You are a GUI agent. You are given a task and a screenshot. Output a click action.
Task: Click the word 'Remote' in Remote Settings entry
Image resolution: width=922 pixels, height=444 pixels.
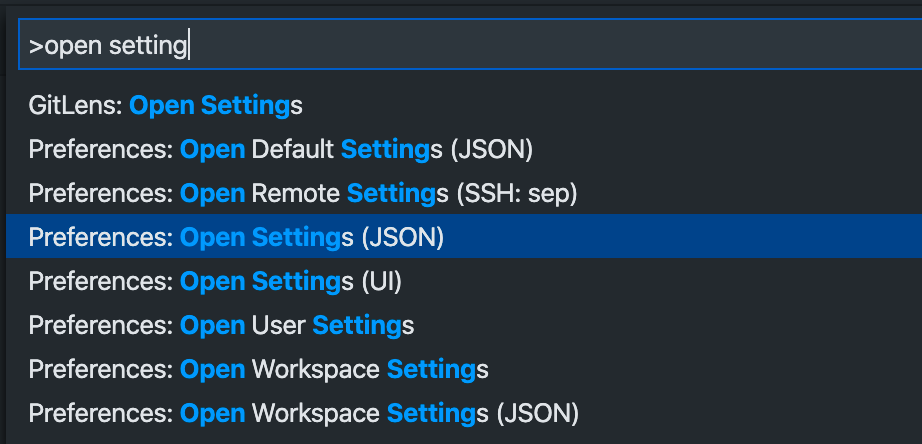[x=295, y=193]
